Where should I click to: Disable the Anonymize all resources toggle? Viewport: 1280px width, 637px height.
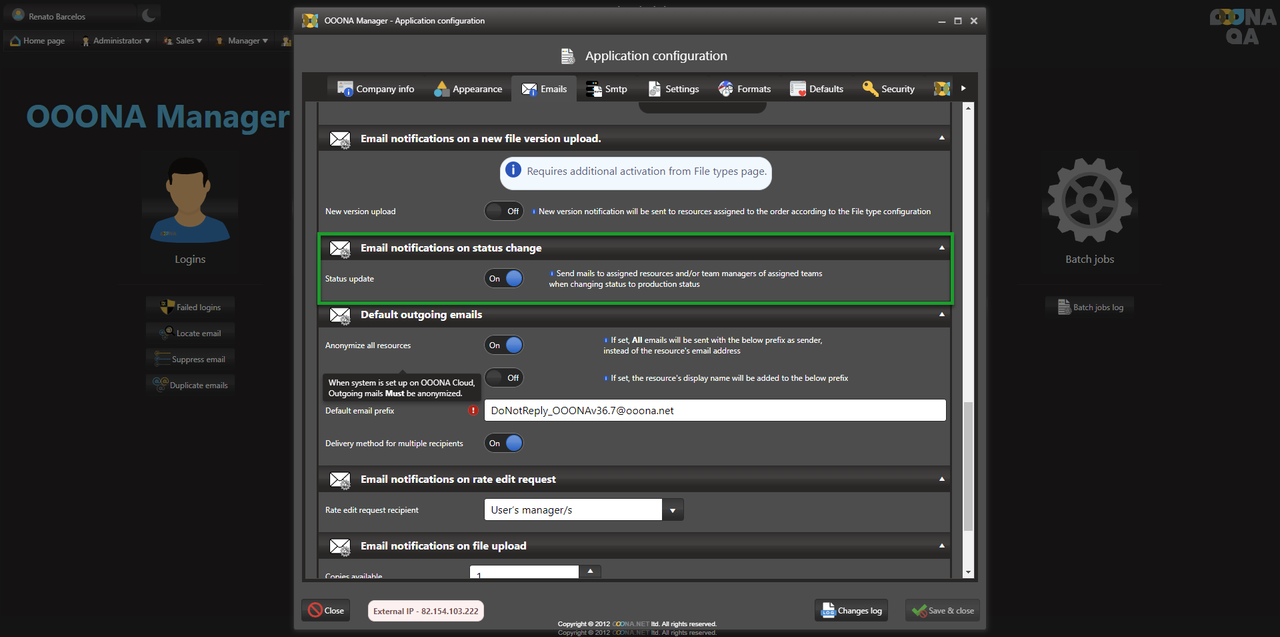(504, 345)
